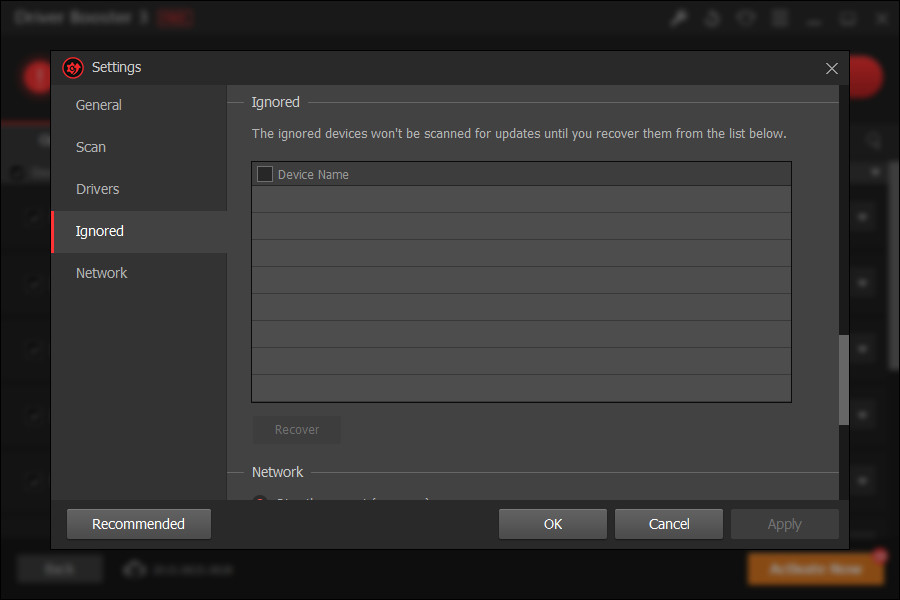Click the Driver Booster gear logo in Settings header
Image resolution: width=900 pixels, height=600 pixels.
pos(72,67)
